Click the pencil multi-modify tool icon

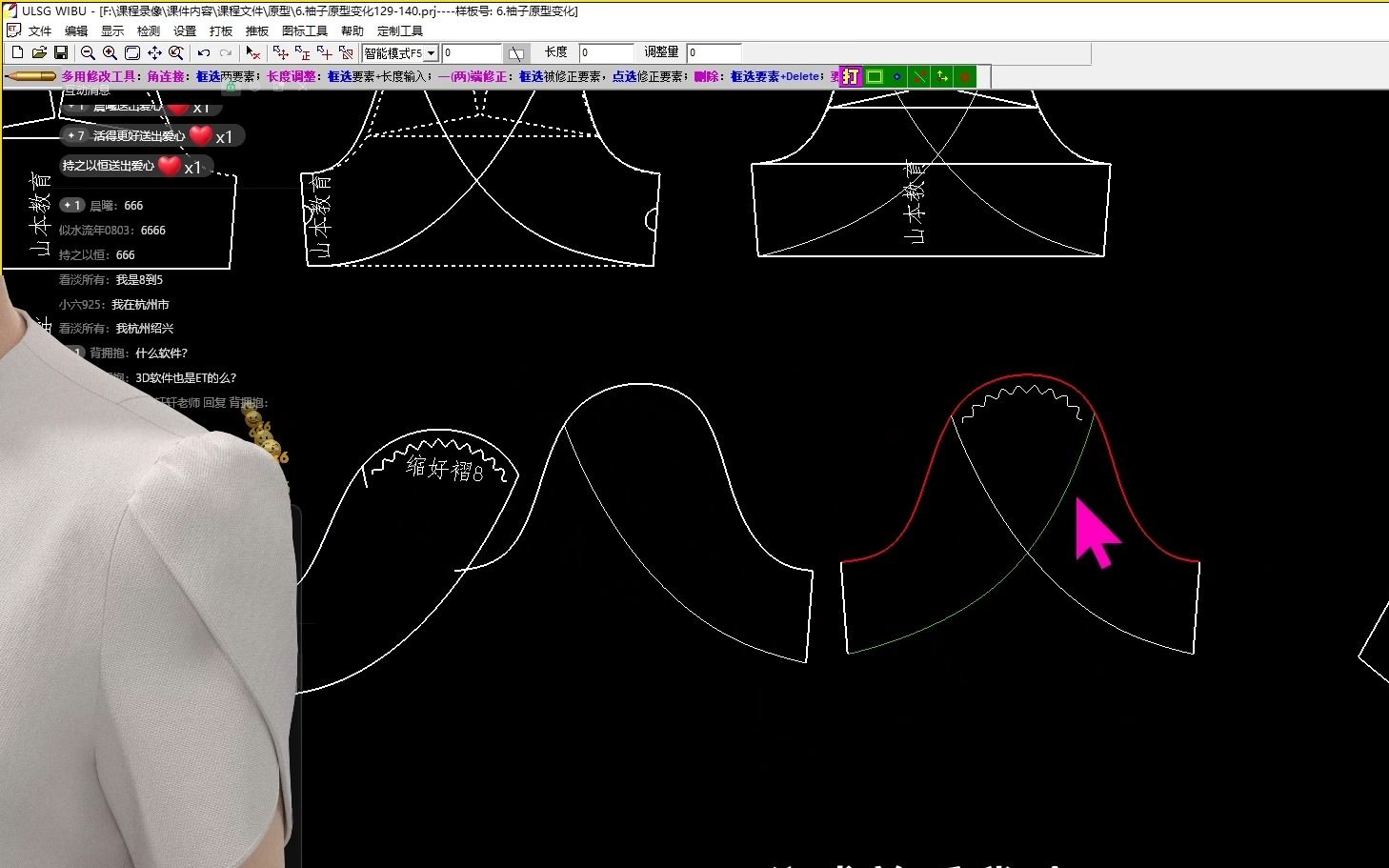(30, 76)
